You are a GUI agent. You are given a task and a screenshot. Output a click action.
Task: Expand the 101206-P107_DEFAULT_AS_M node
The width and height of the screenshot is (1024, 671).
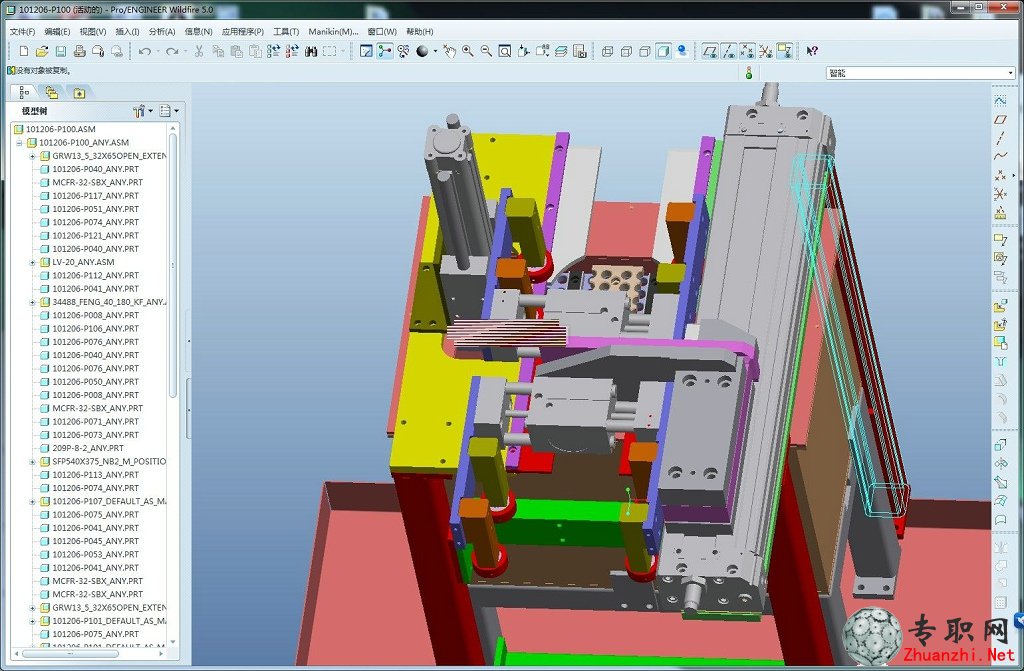pyautogui.click(x=33, y=501)
